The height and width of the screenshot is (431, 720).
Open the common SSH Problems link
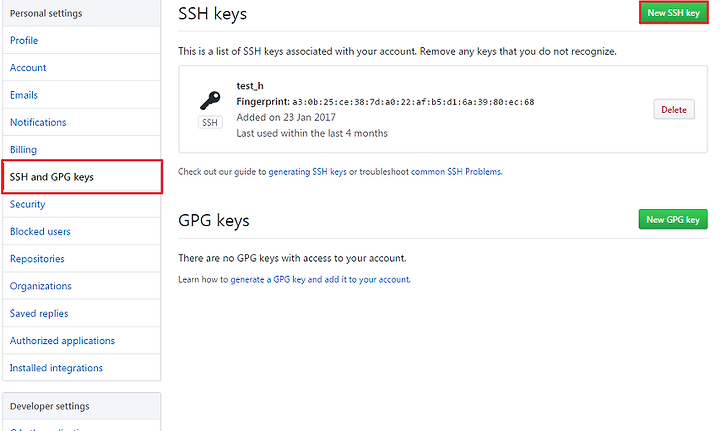(x=456, y=172)
